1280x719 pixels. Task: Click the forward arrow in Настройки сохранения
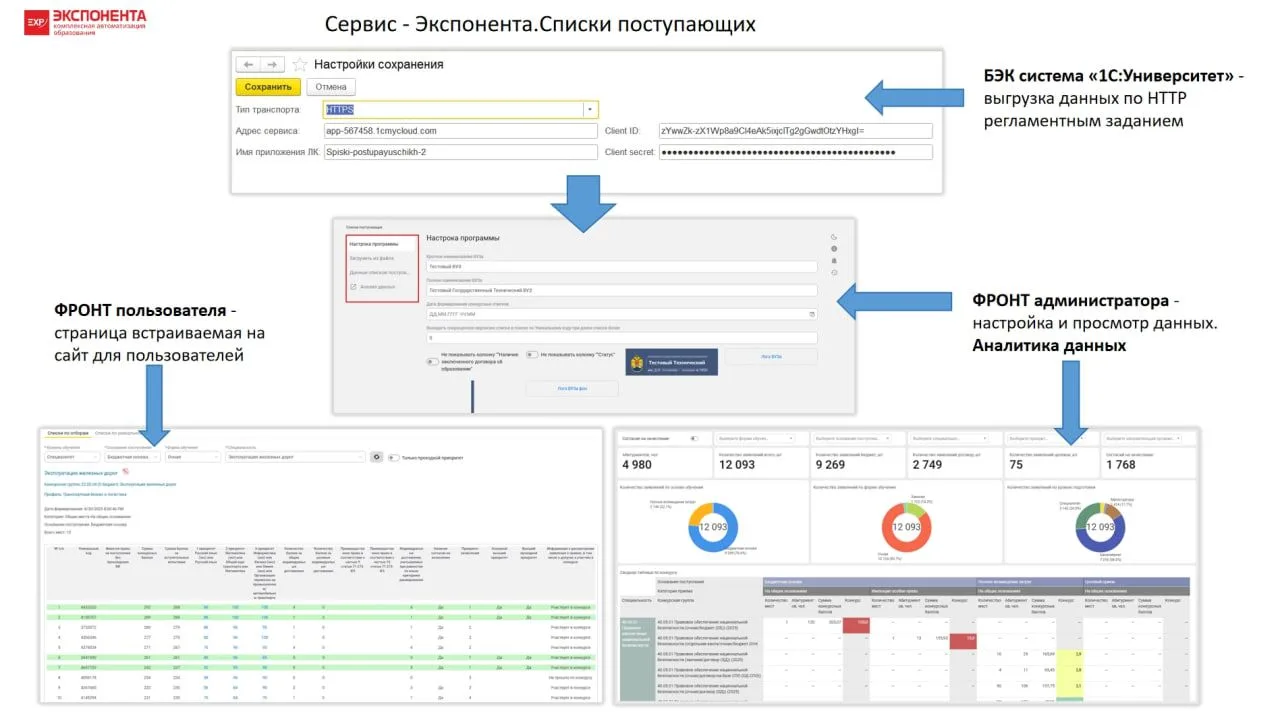click(x=273, y=64)
